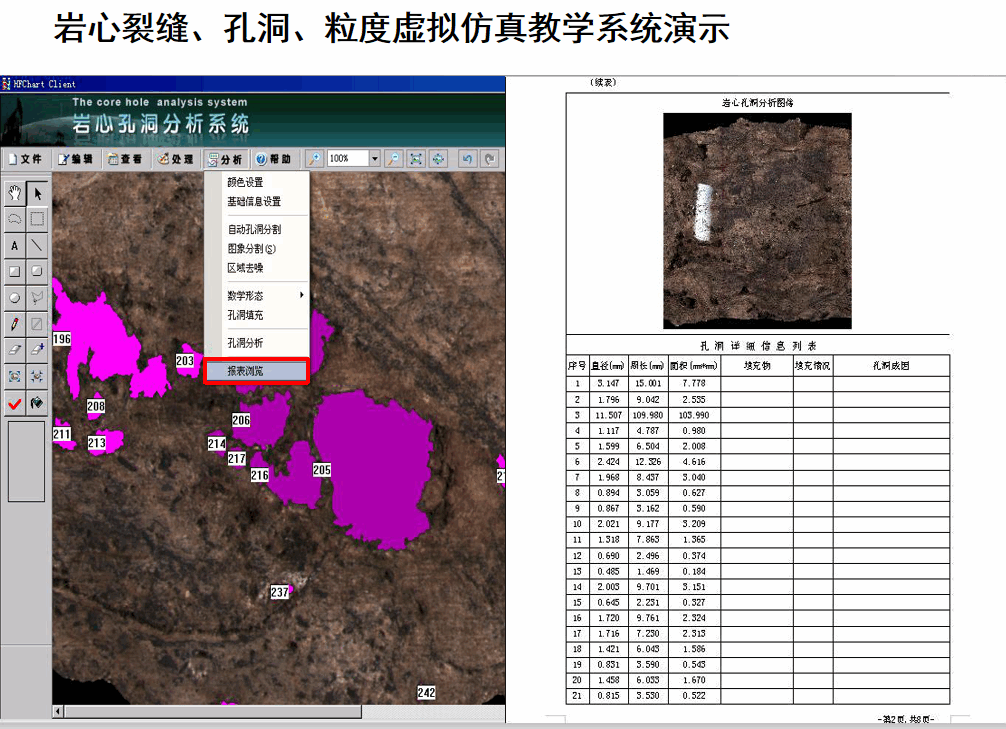Choose 报表浏览 from the menu
Viewport: 1006px width, 729px height.
246,371
